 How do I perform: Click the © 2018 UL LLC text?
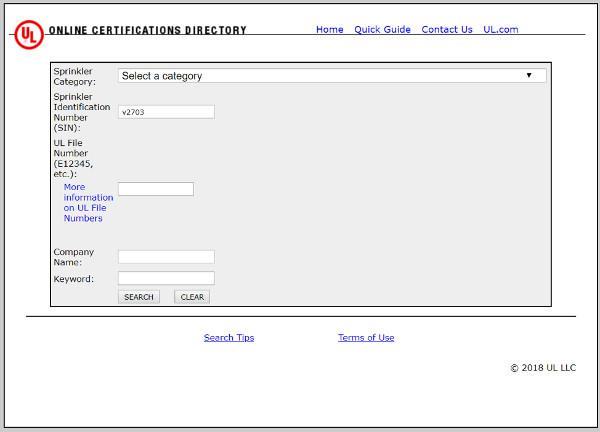[543, 368]
